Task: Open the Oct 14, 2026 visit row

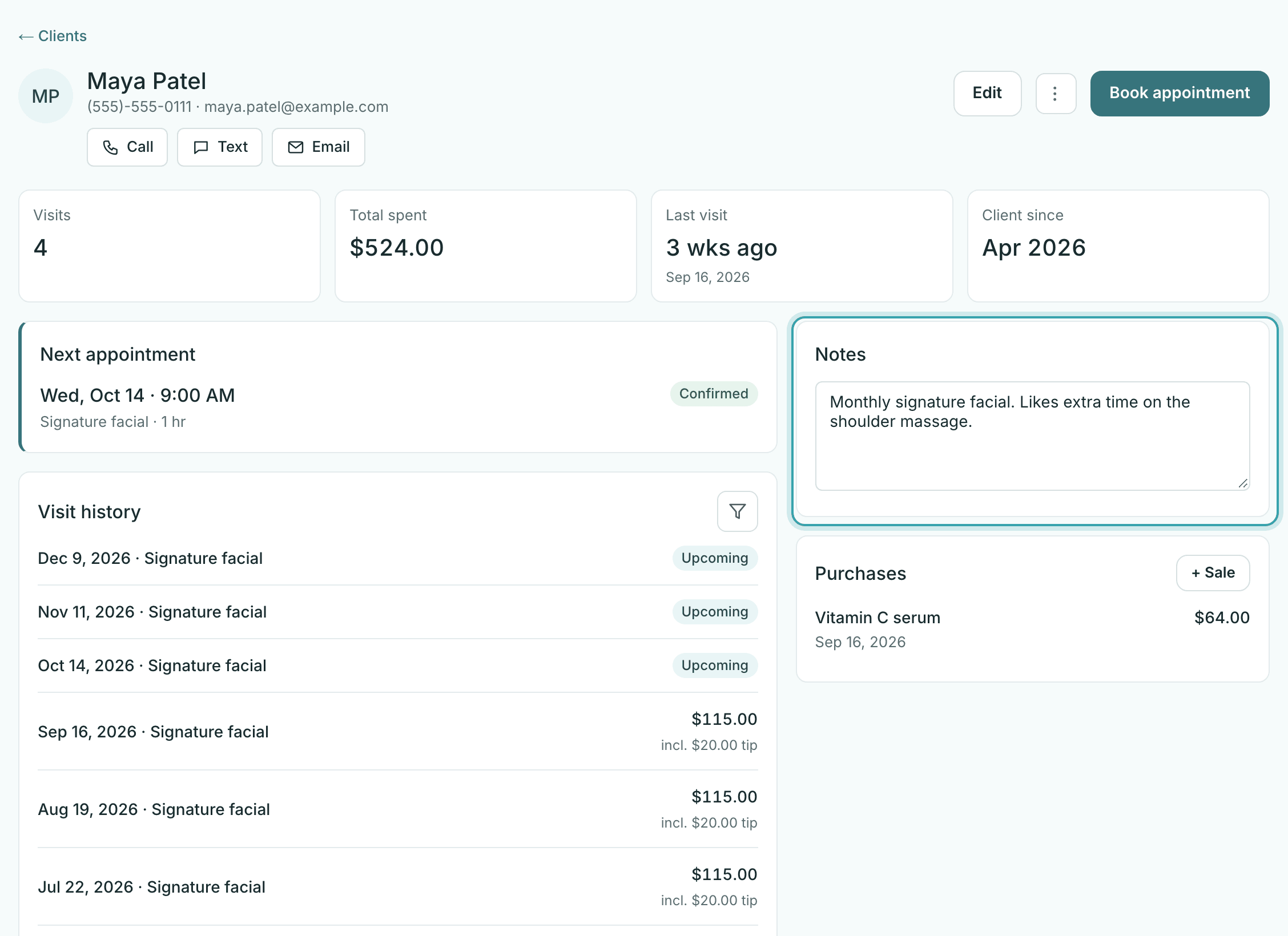Action: point(397,665)
